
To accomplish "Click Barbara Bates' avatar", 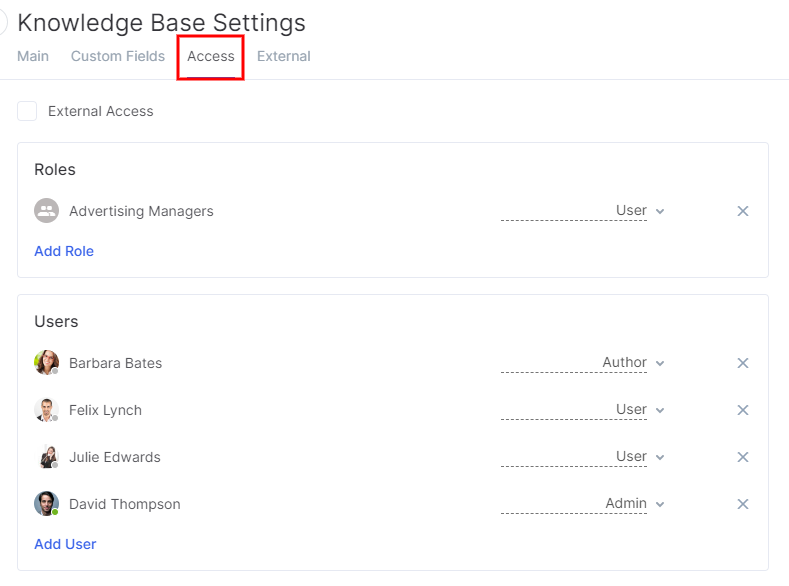I will pyautogui.click(x=46, y=363).
